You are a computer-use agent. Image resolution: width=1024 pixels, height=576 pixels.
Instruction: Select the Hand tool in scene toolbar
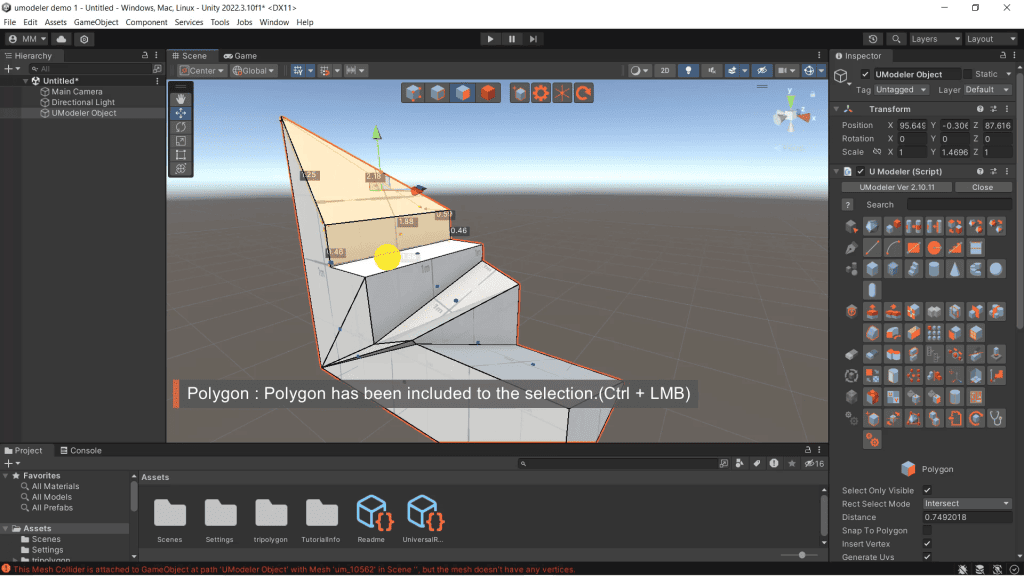[x=181, y=99]
